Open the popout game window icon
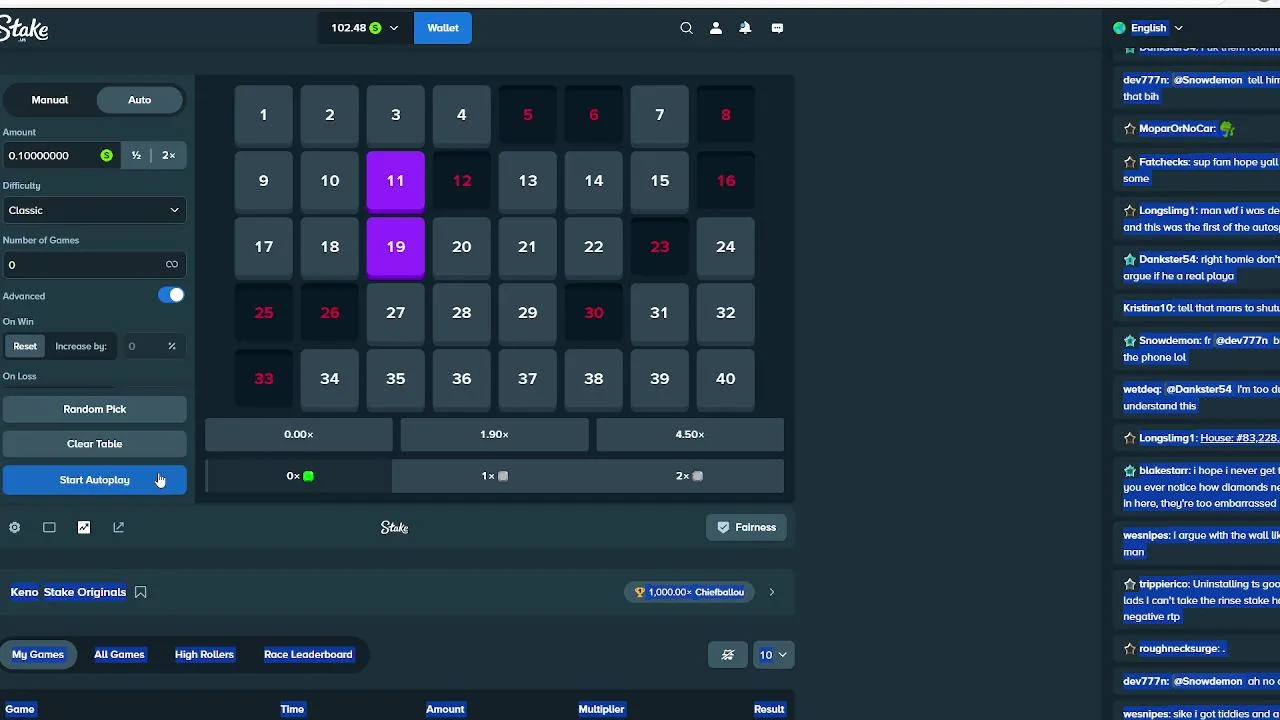The image size is (1280, 720). point(119,527)
